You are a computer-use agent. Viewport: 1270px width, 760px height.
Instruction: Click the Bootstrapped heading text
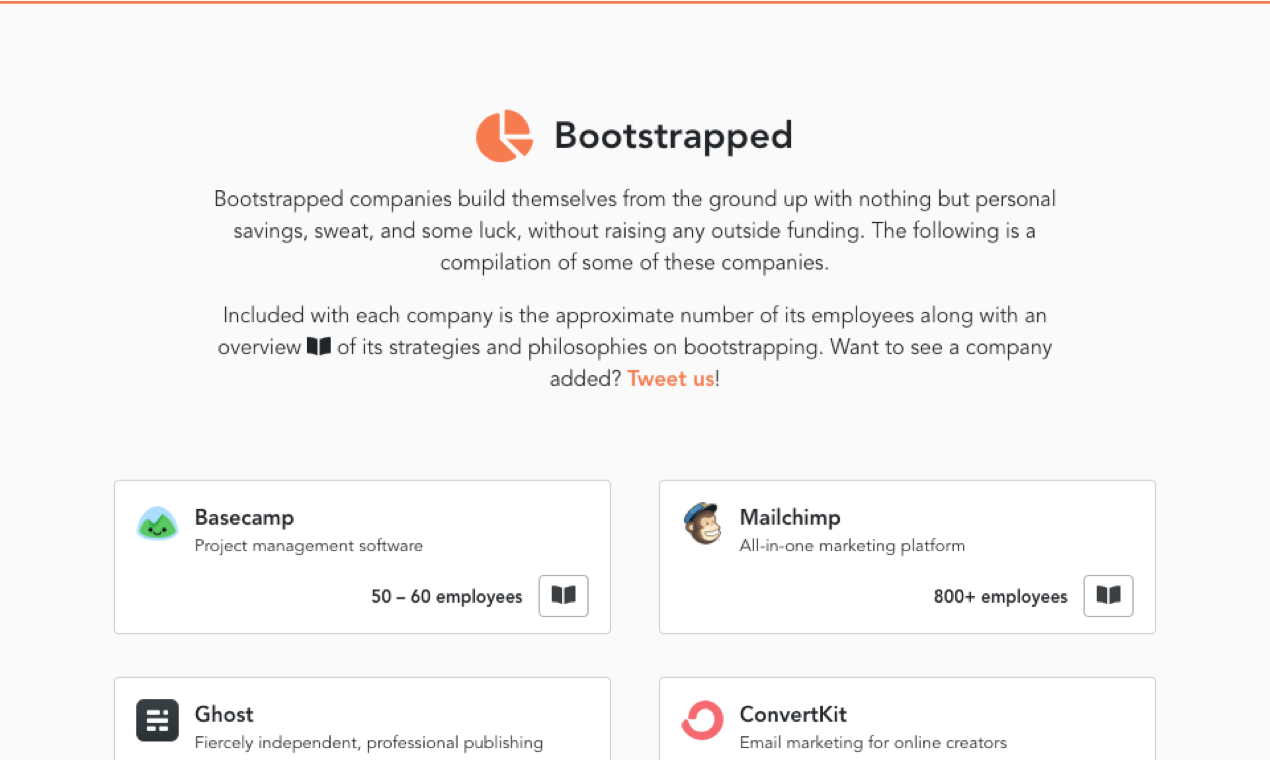(672, 136)
